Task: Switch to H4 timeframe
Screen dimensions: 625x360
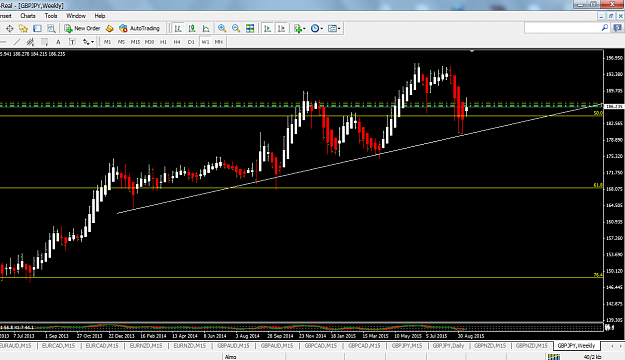Action: pos(177,42)
